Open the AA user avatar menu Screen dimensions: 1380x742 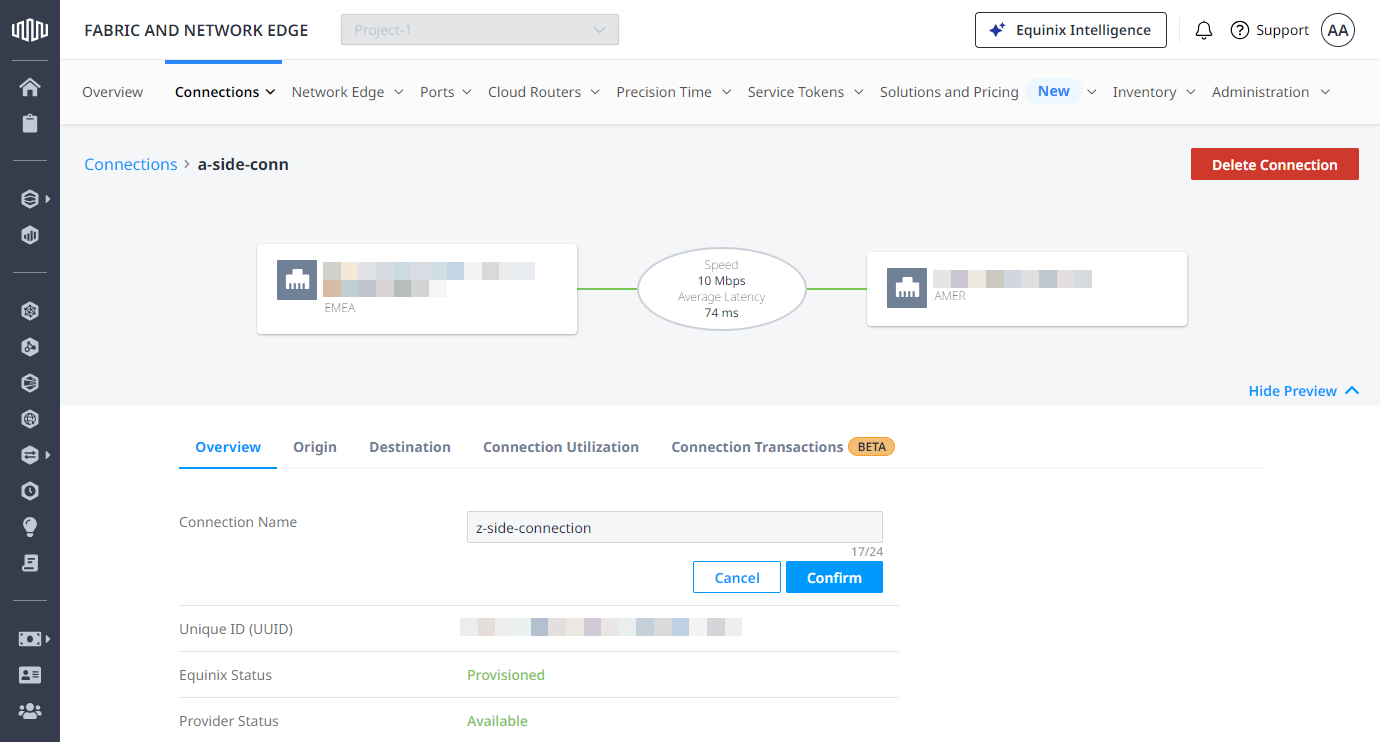pos(1338,30)
